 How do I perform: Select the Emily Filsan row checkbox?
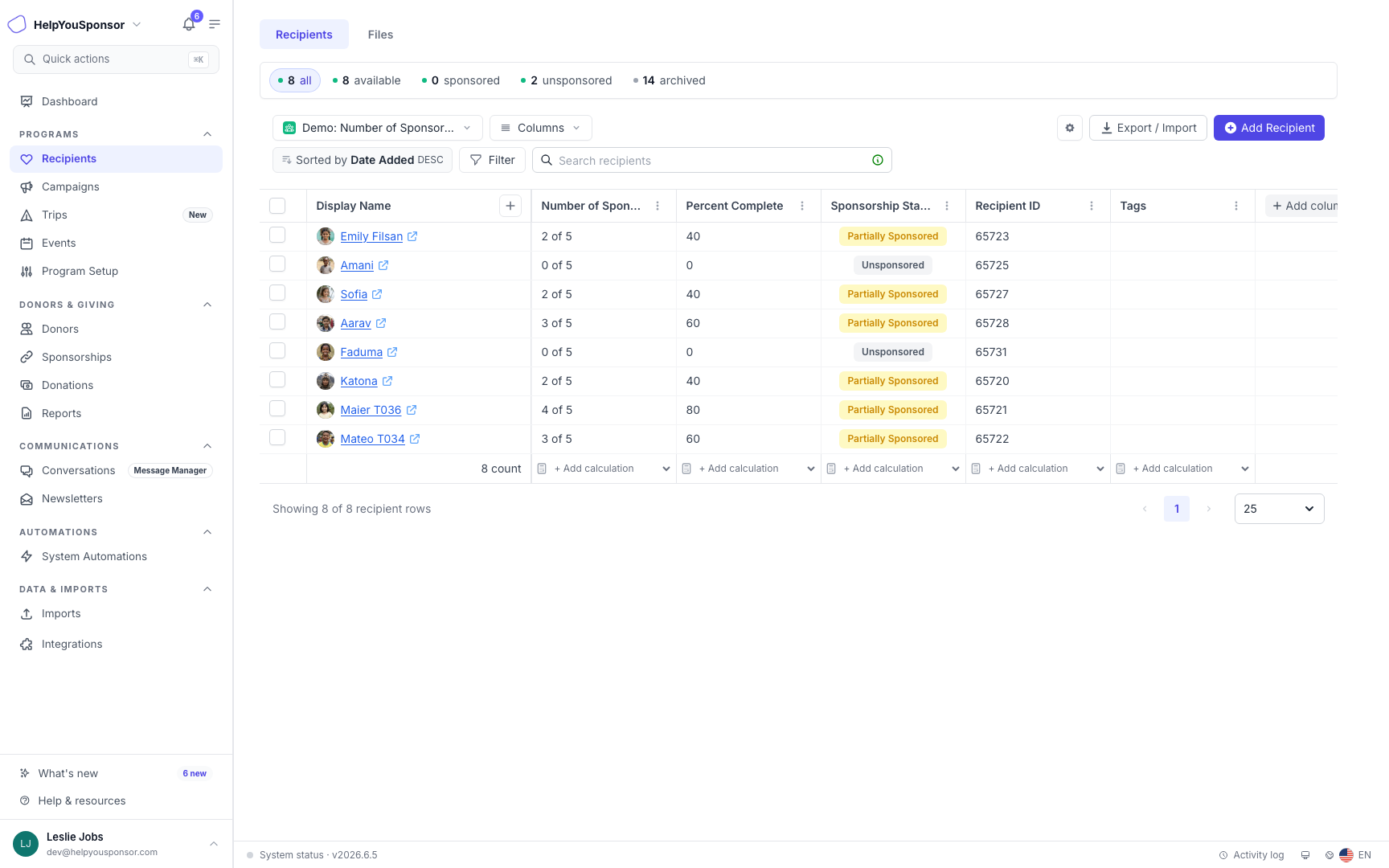click(x=277, y=235)
